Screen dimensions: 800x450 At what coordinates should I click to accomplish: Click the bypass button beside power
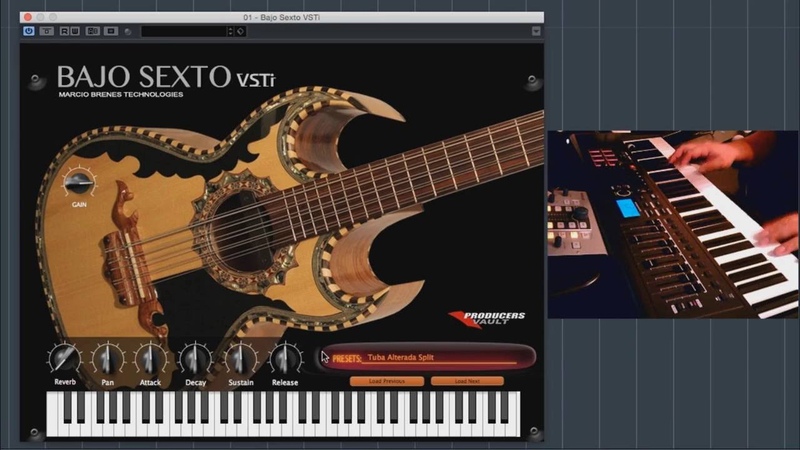pyautogui.click(x=46, y=31)
